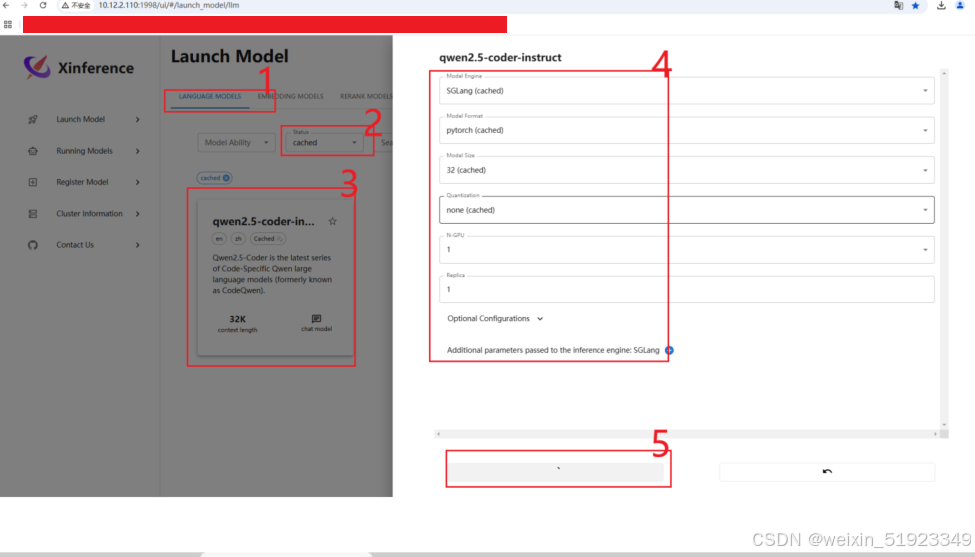Open the Quantization dropdown
The image size is (975, 557).
(x=686, y=210)
